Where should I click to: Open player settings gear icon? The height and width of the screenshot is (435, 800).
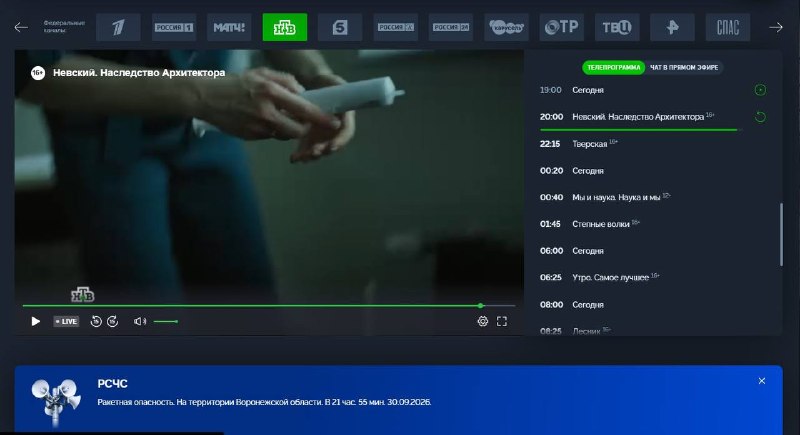click(483, 321)
